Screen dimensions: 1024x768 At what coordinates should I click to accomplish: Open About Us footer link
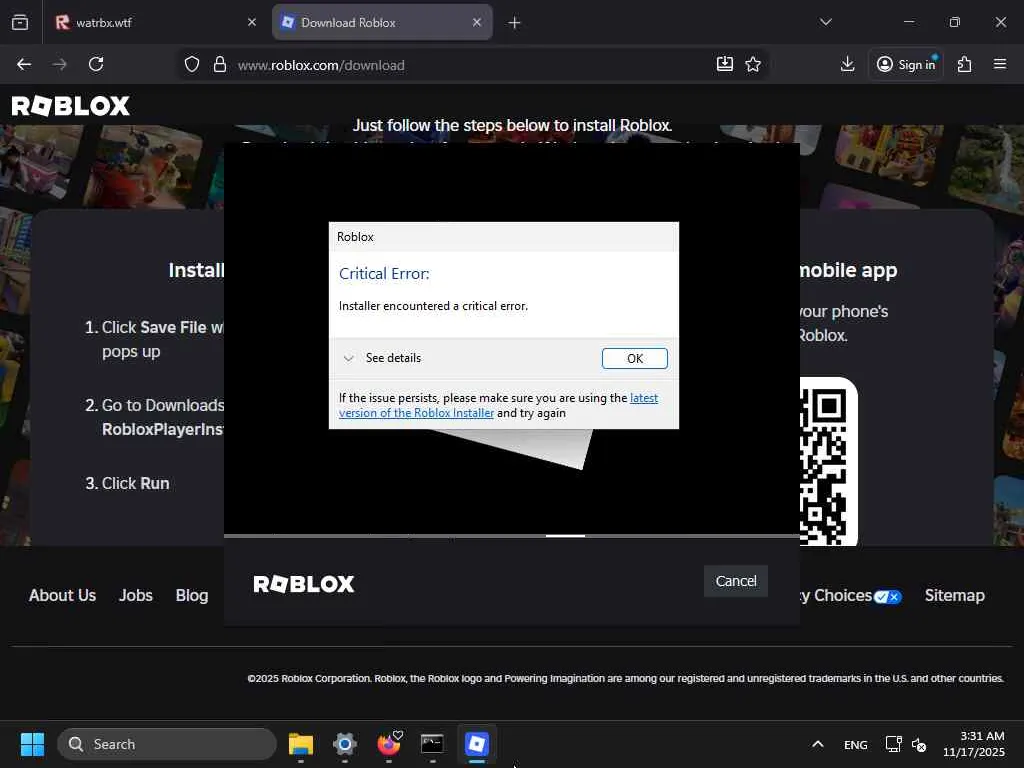click(x=63, y=596)
